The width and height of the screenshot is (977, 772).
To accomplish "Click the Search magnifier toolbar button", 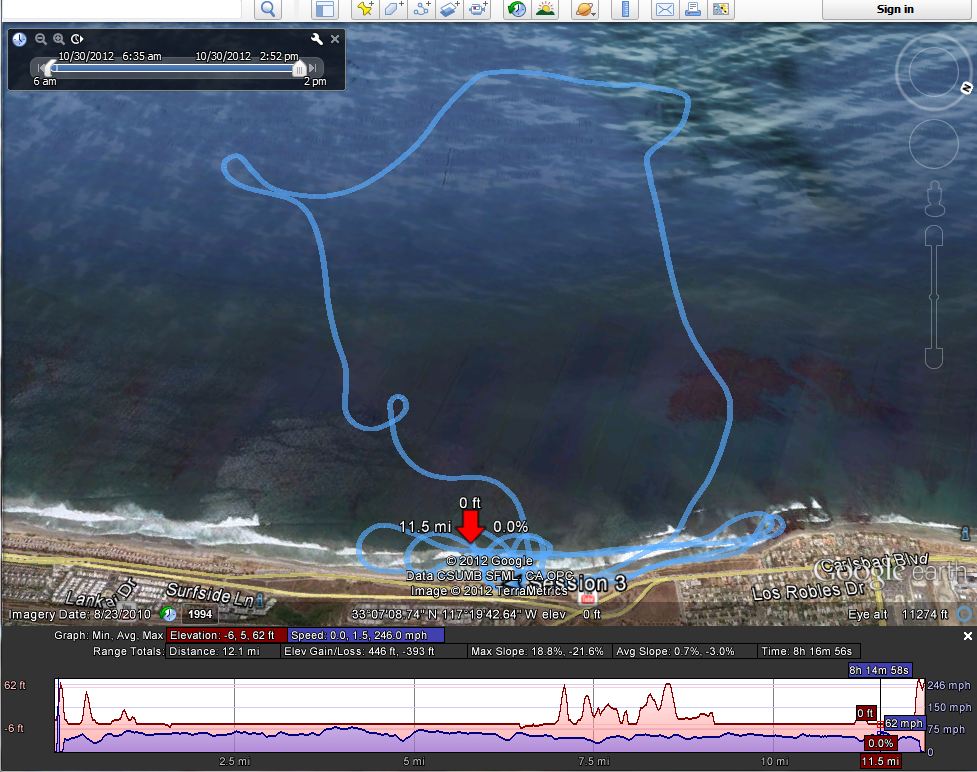I will [268, 9].
